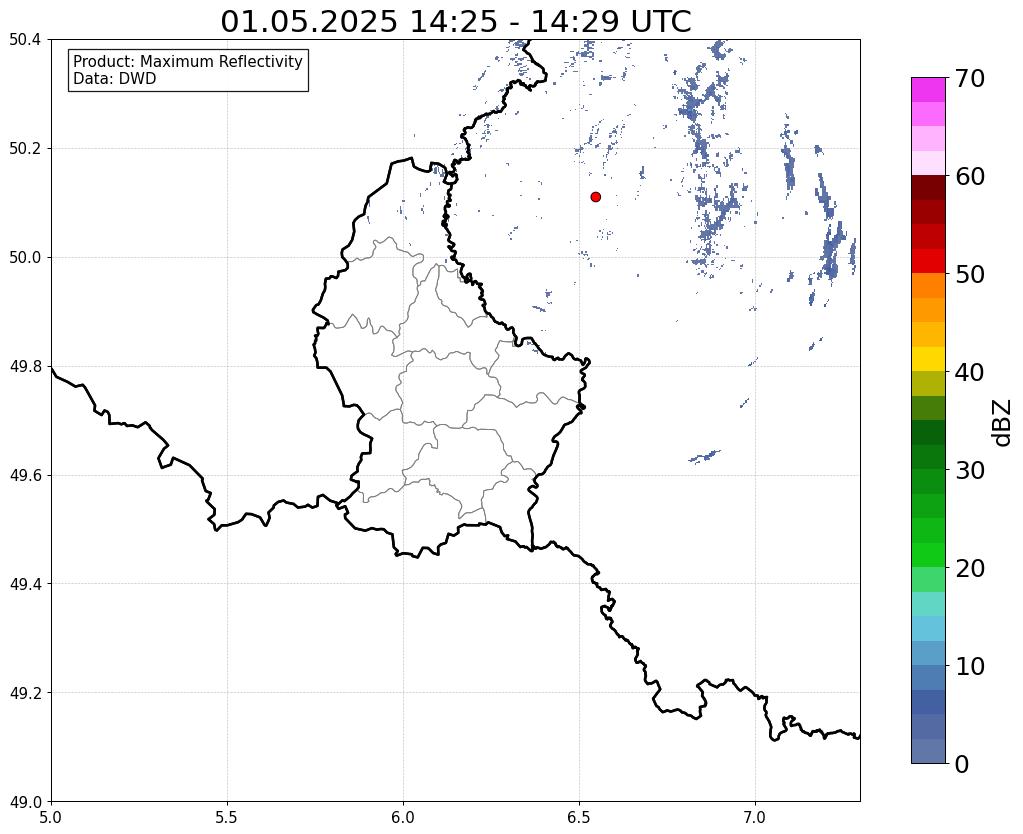Click the colorbar tick label "50"

point(970,274)
